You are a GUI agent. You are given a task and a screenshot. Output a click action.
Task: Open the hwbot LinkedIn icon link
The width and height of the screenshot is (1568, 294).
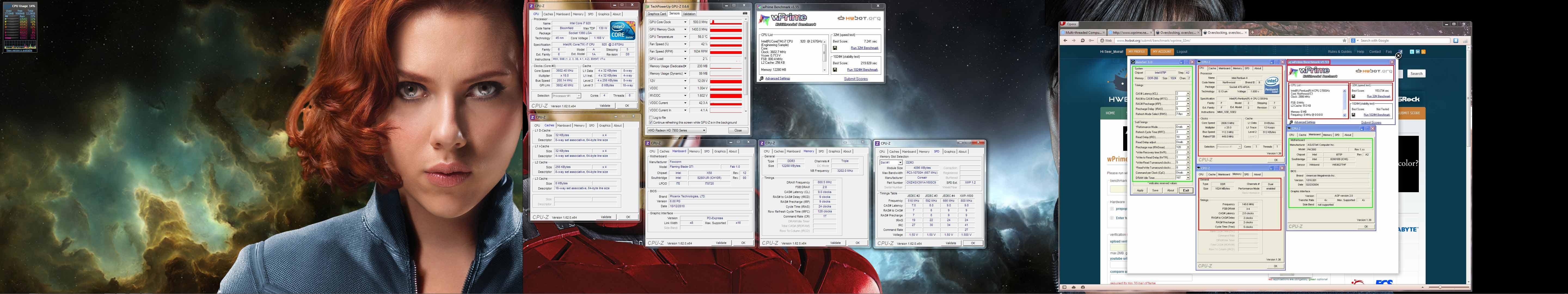(x=1418, y=52)
